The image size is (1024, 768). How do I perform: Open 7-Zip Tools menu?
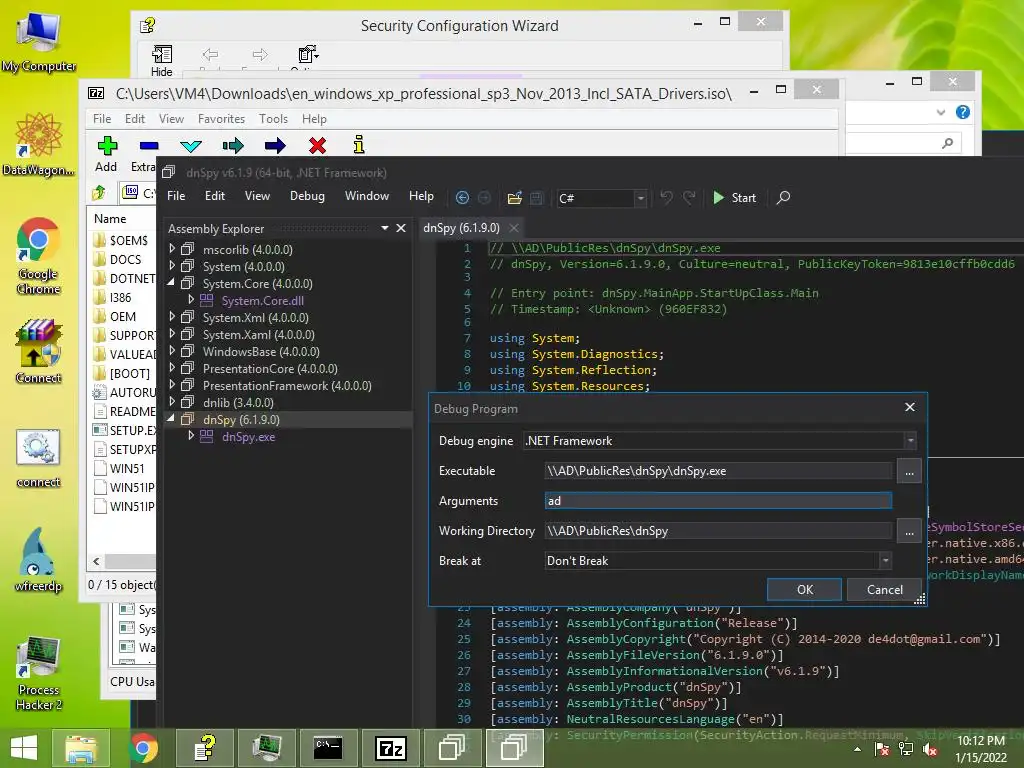273,119
